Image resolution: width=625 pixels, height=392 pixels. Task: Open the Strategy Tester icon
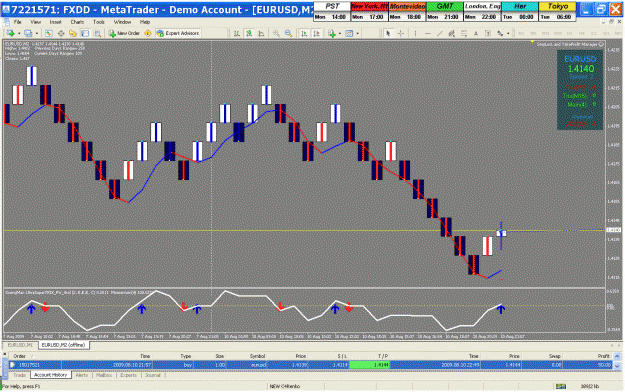coord(97,33)
